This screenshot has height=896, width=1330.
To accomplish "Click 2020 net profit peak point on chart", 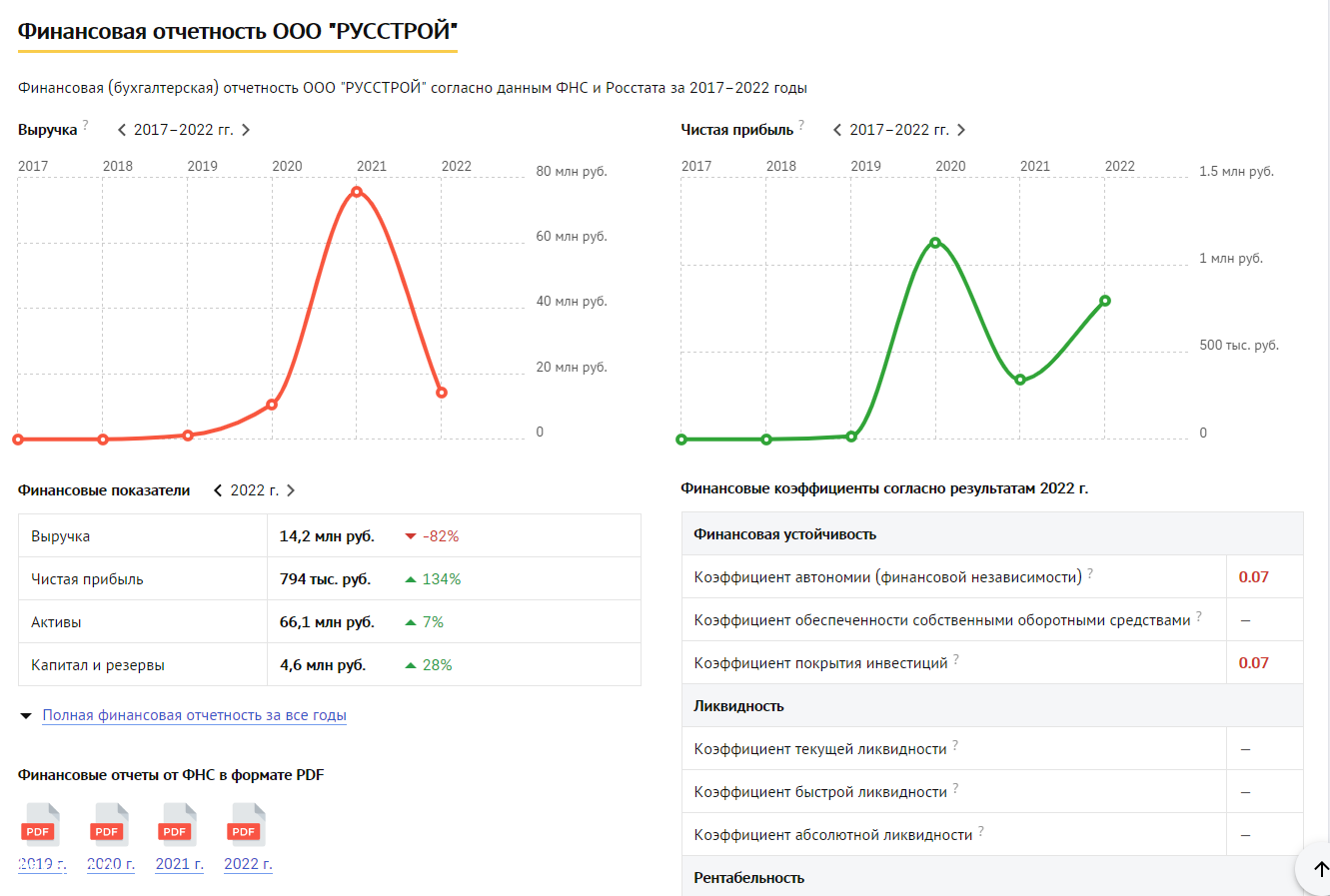I will 935,243.
